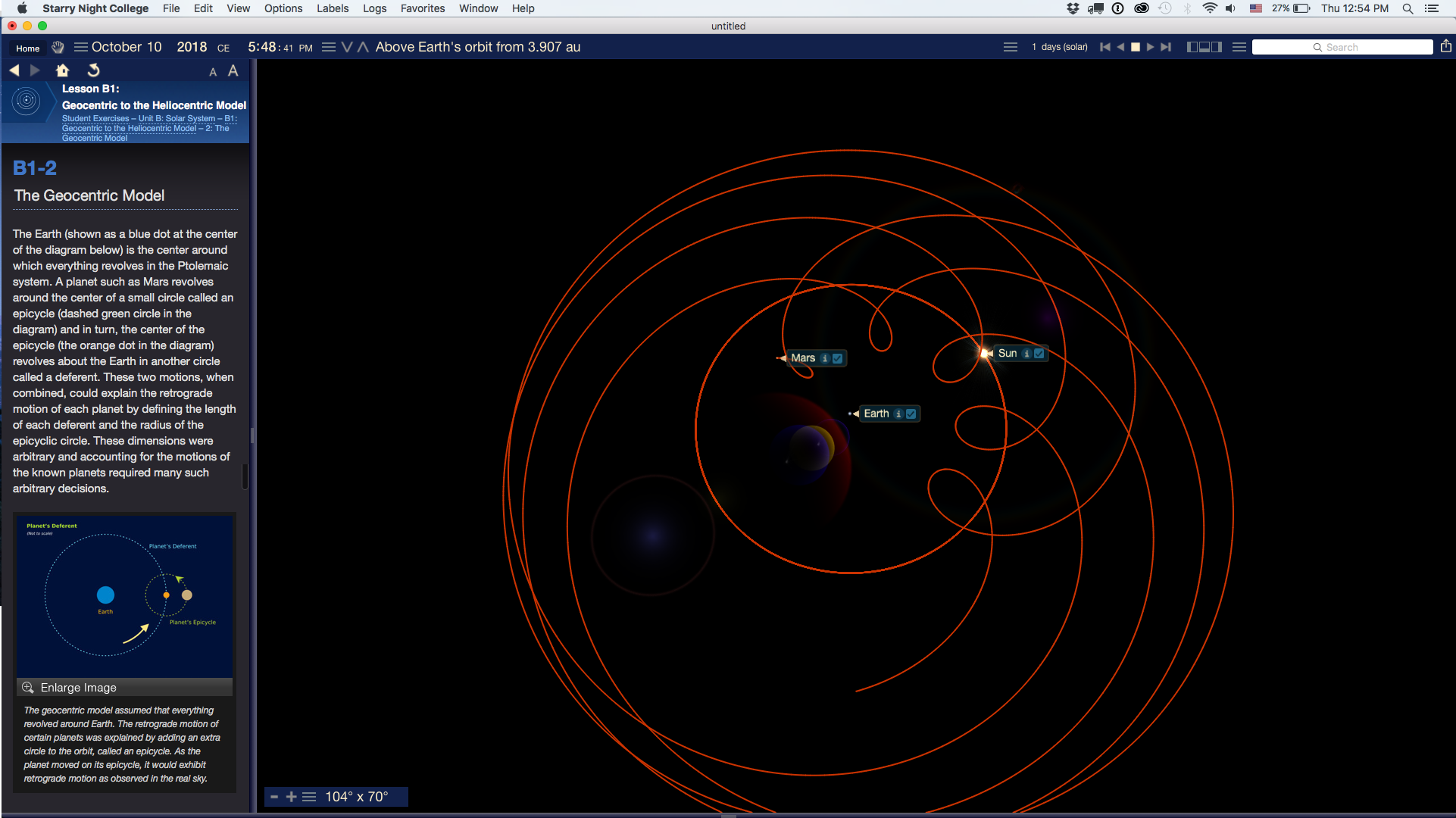
Task: Open the field of view options menu
Action: pyautogui.click(x=309, y=797)
